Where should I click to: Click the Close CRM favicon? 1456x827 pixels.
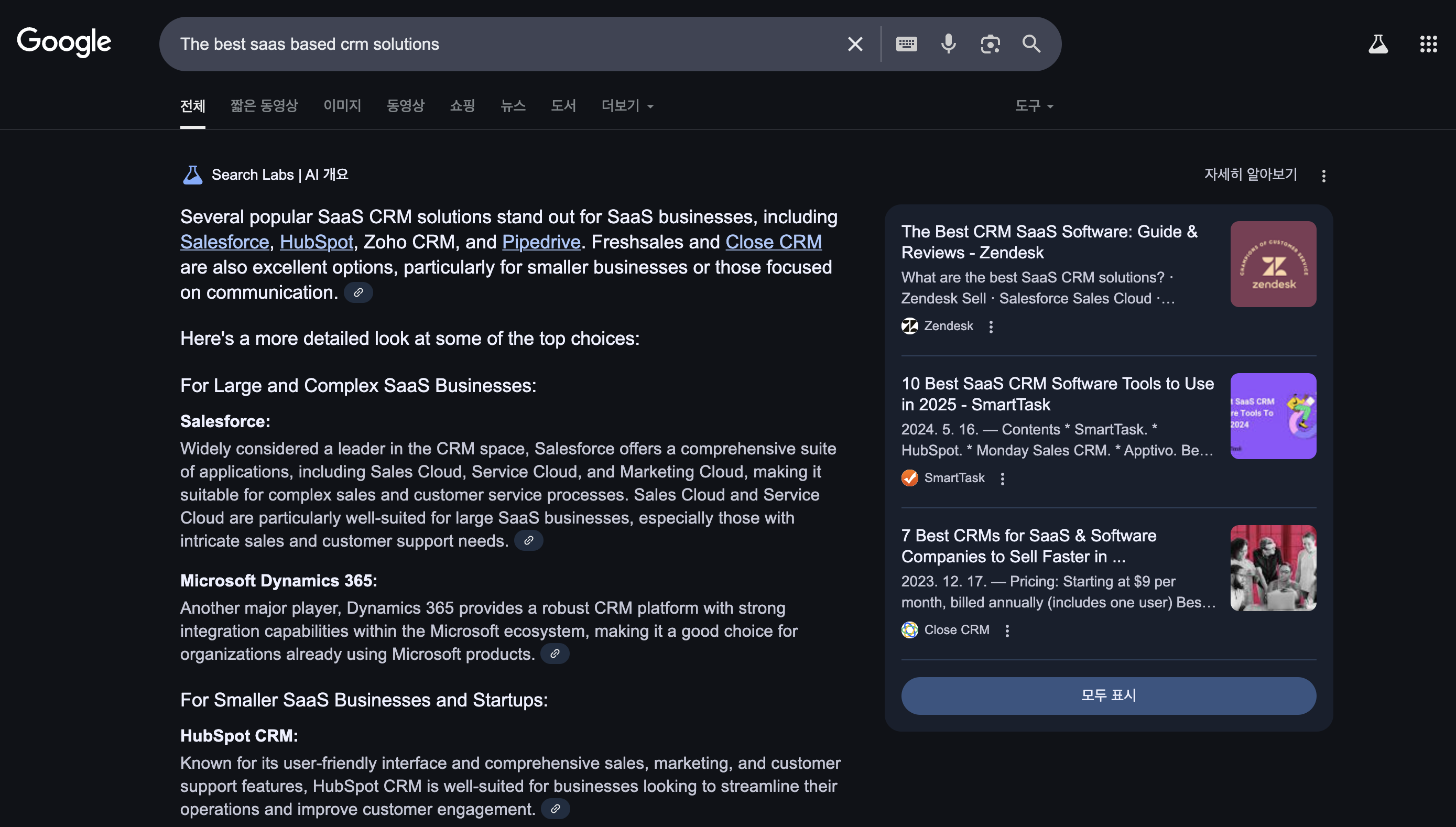click(x=910, y=630)
